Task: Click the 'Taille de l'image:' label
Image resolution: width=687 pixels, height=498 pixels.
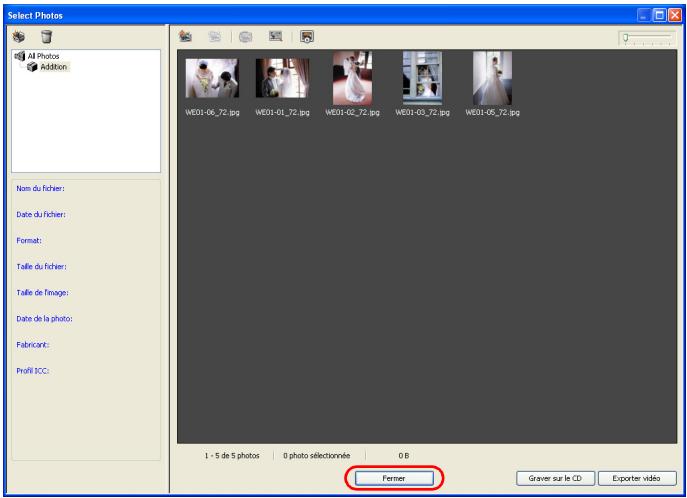Action: [42, 293]
